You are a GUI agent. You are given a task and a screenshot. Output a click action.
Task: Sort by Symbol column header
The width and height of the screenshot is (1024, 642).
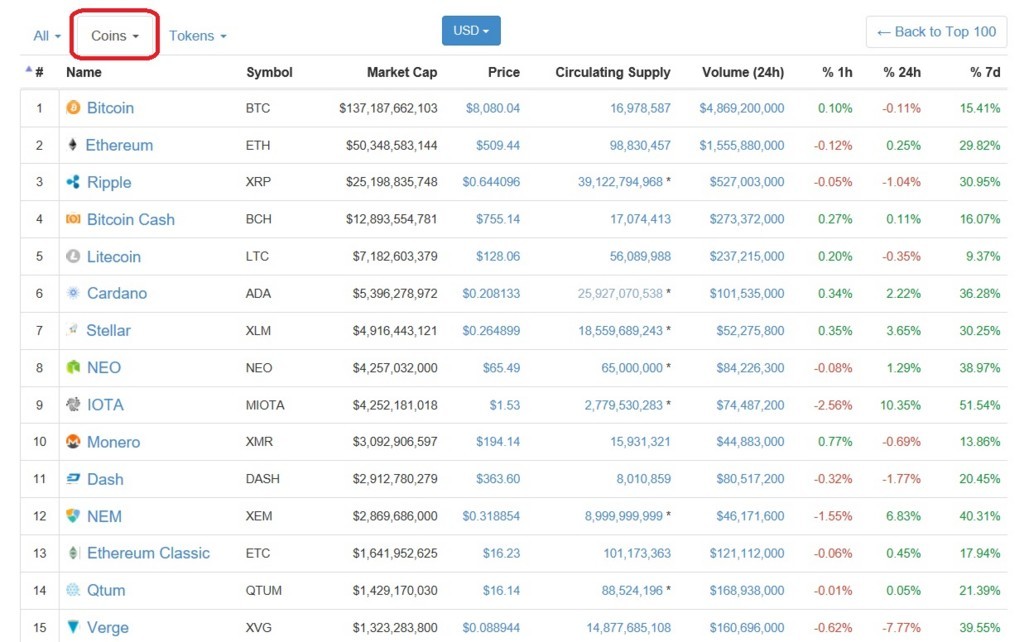tap(269, 72)
